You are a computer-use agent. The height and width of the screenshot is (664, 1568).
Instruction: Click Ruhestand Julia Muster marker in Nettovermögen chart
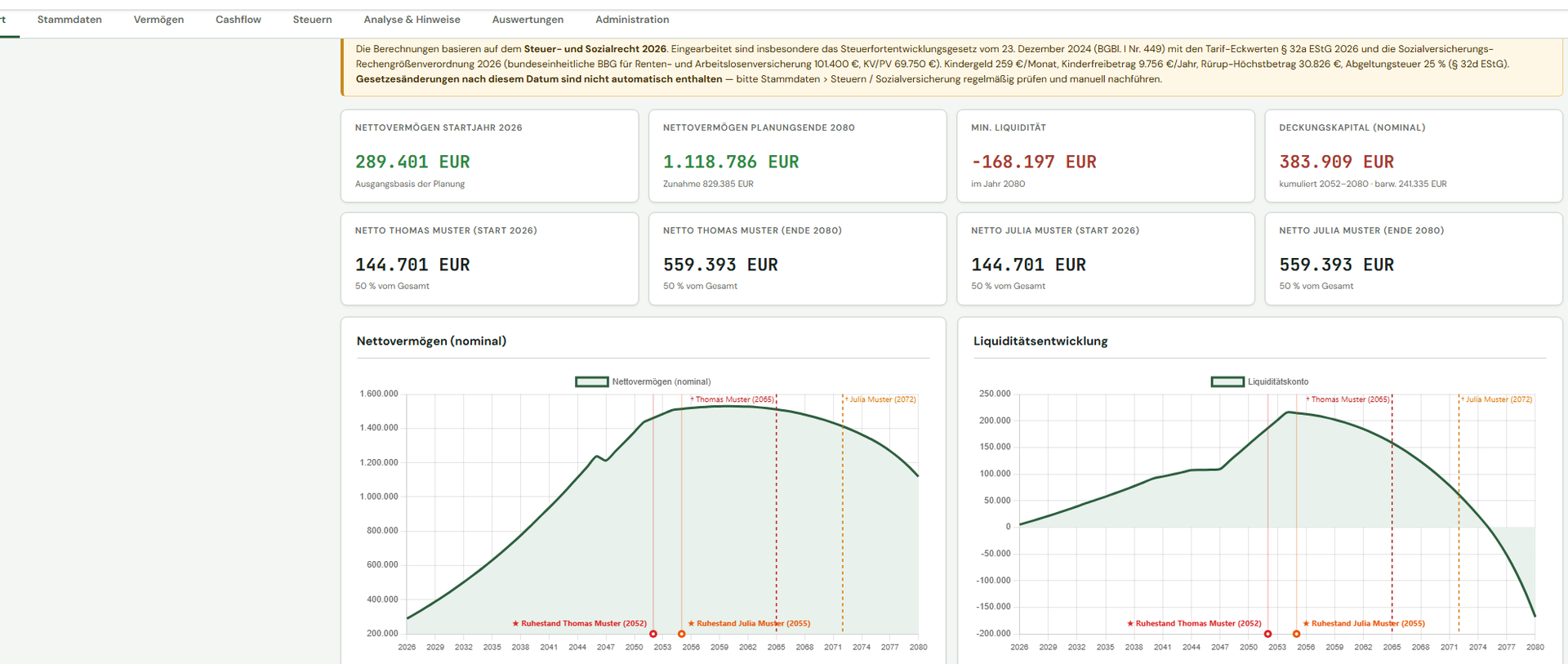[x=682, y=634]
